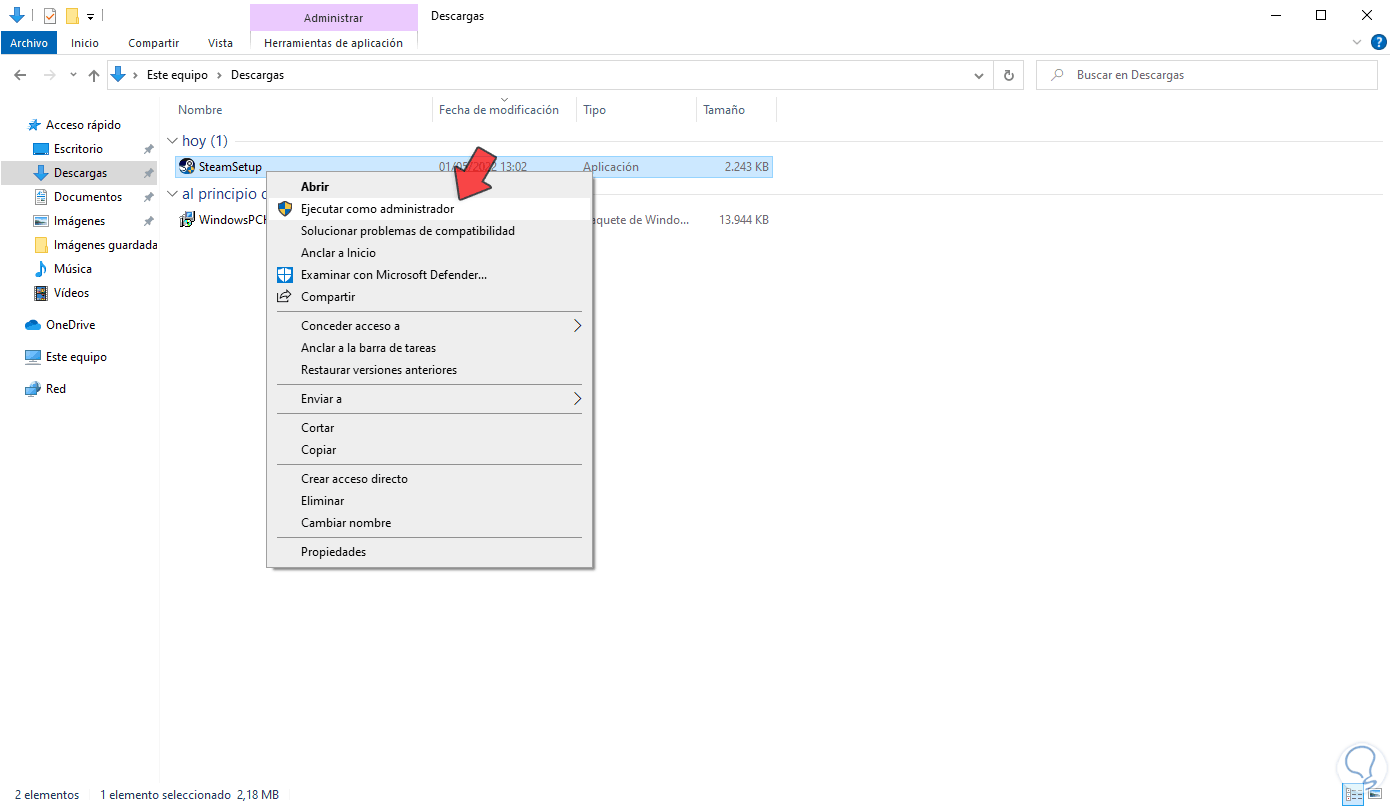1391x807 pixels.
Task: Click Descargas in the address breadcrumb
Action: tap(257, 75)
